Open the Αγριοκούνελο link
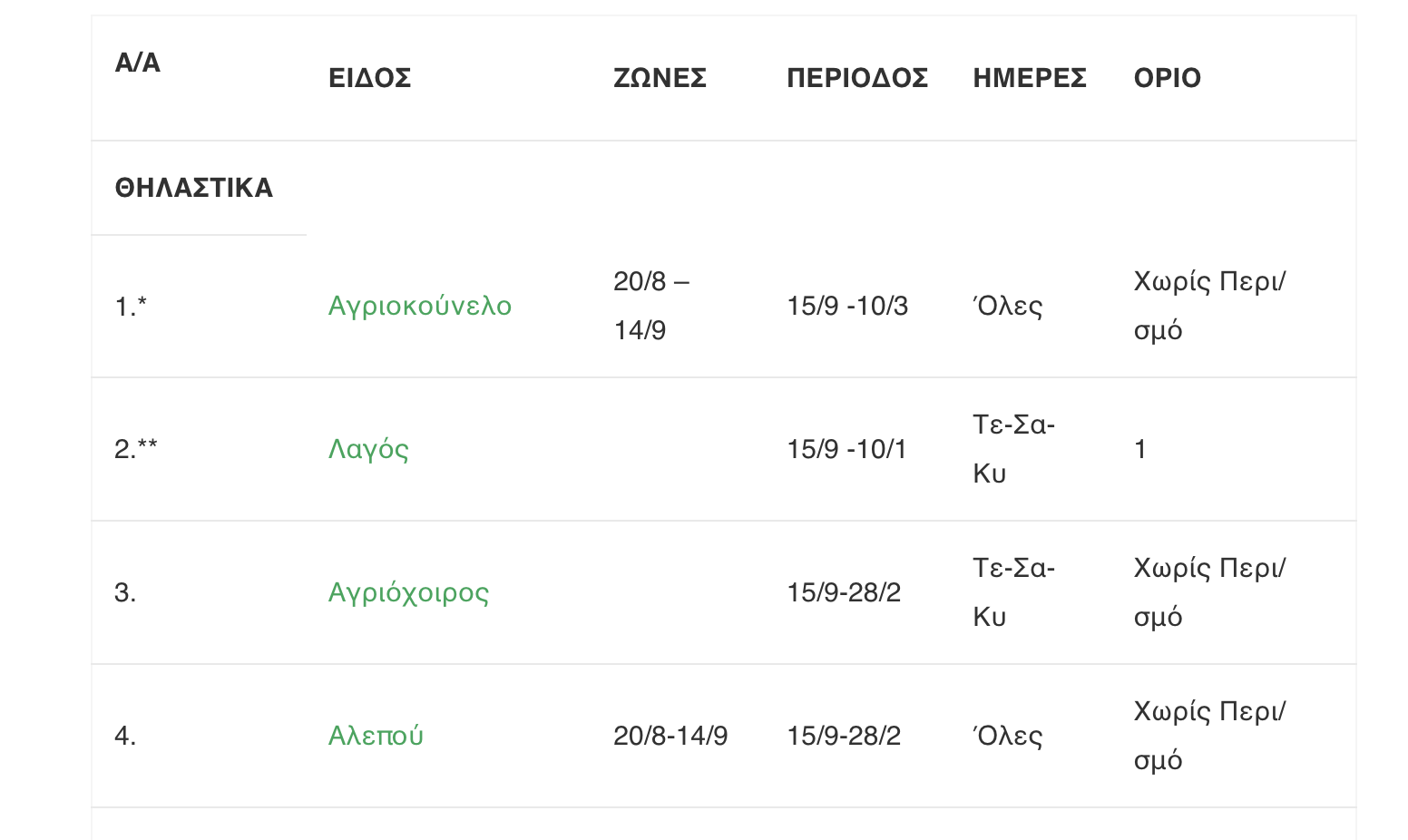 click(419, 306)
